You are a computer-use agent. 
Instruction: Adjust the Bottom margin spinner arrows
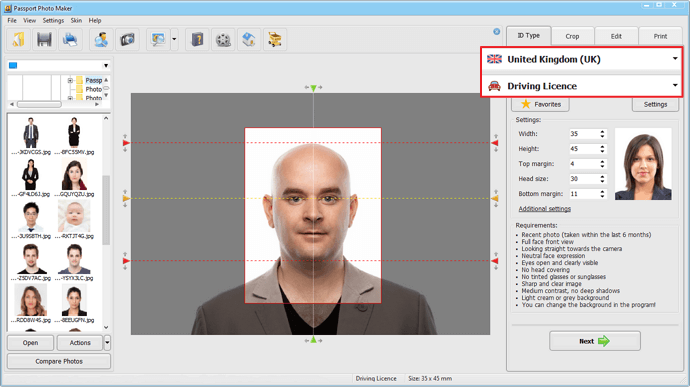tap(602, 194)
